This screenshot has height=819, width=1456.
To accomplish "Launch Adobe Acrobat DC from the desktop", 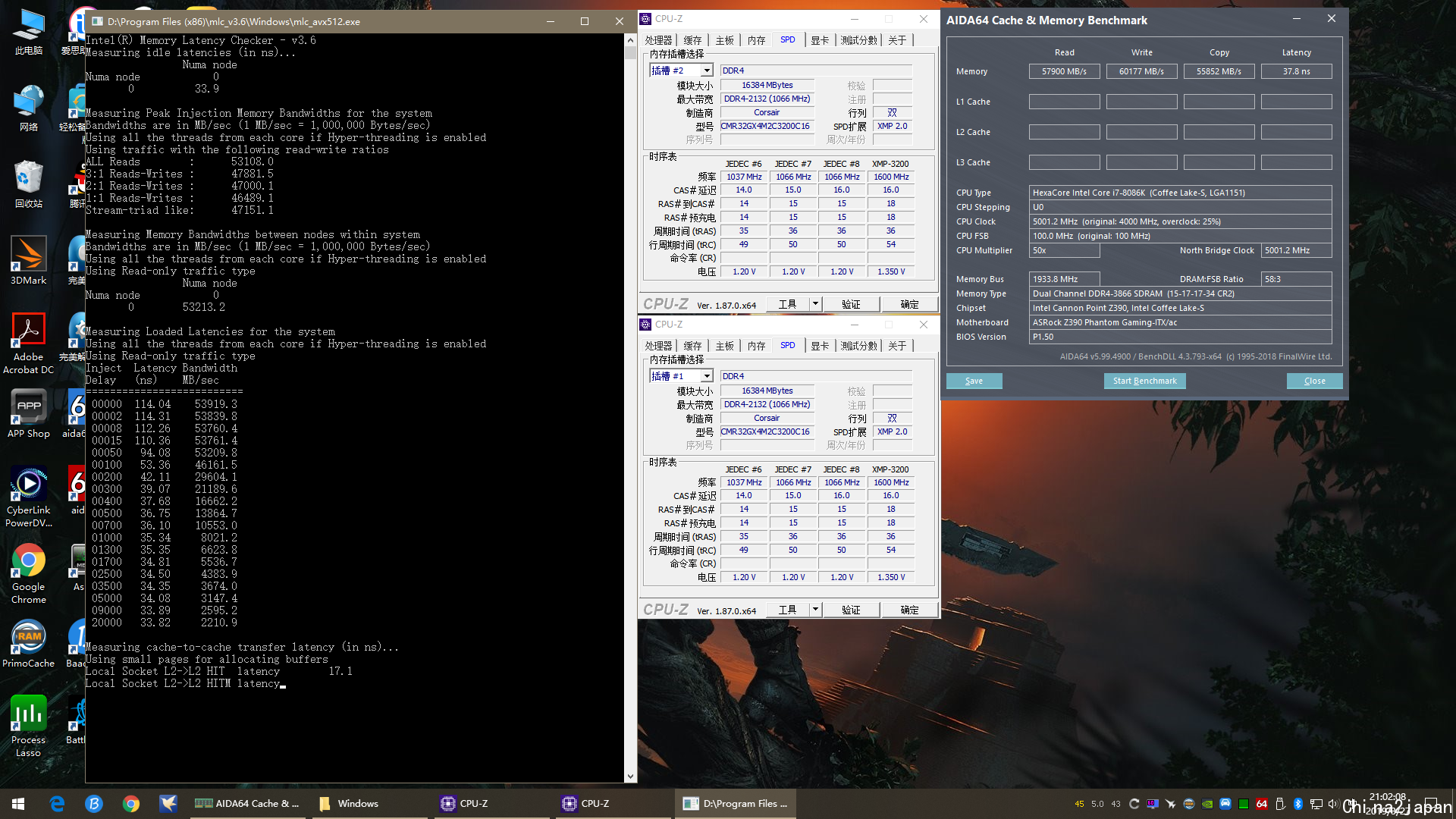I will pos(29,344).
